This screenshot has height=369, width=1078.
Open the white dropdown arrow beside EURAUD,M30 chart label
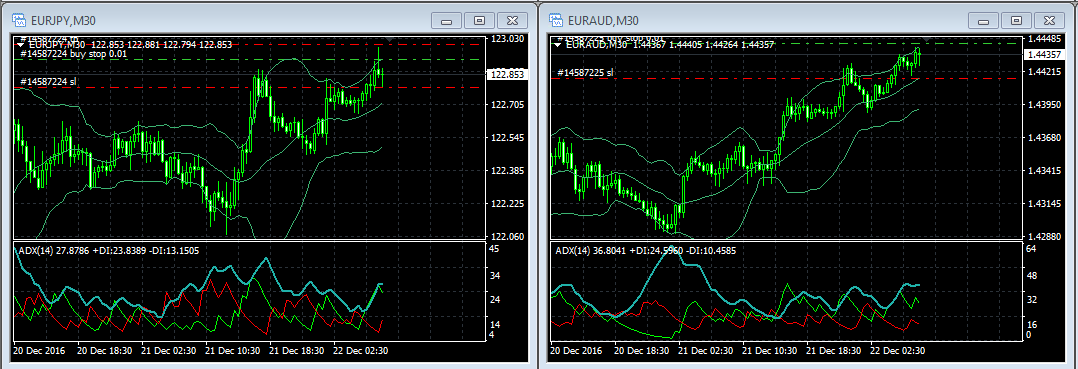(x=557, y=44)
